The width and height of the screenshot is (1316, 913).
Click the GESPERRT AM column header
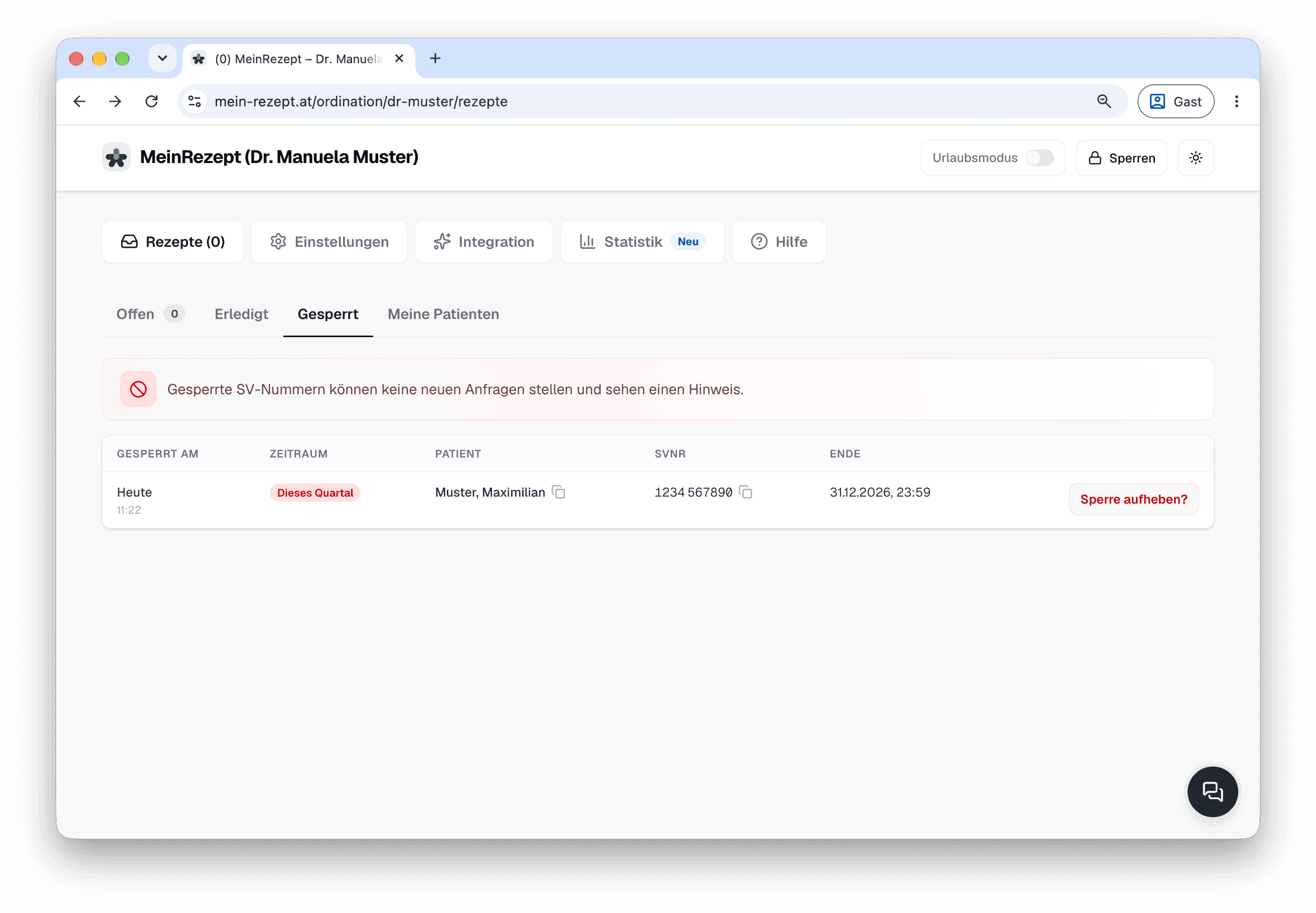pyautogui.click(x=158, y=453)
